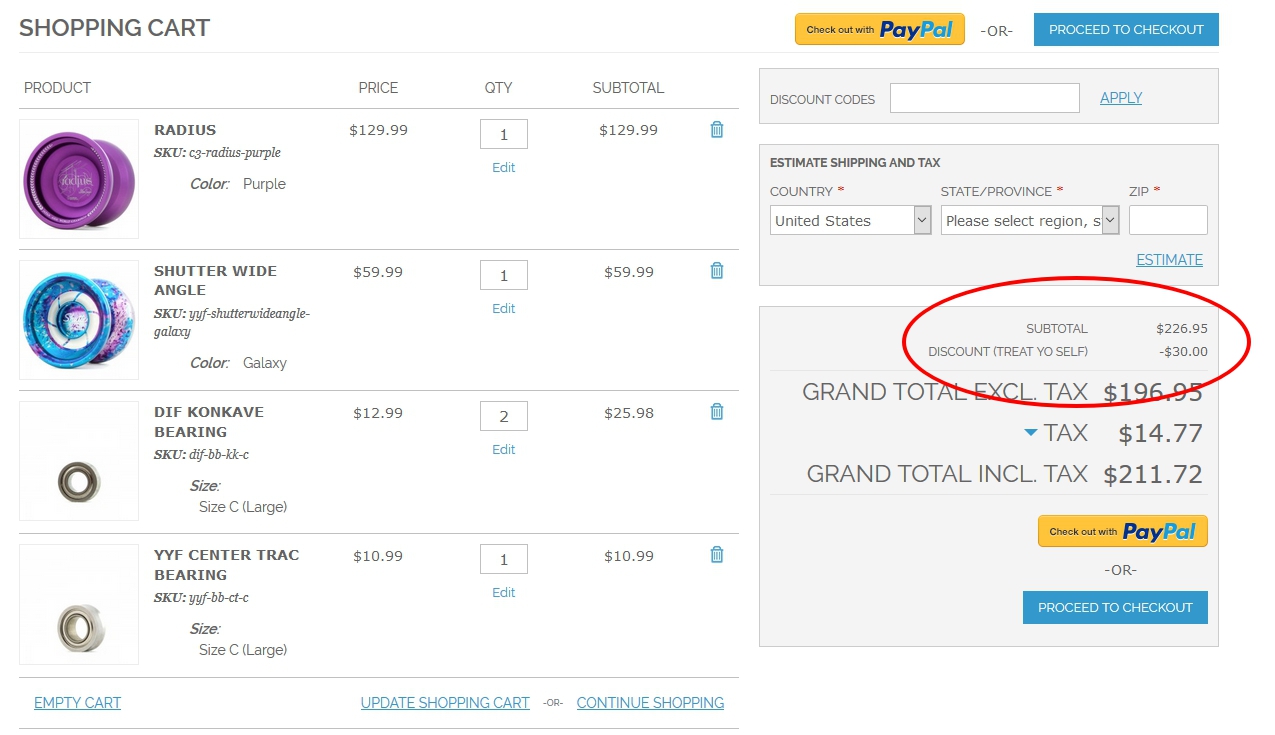The image size is (1275, 735).
Task: Open the Country dropdown showing United States
Action: [851, 221]
